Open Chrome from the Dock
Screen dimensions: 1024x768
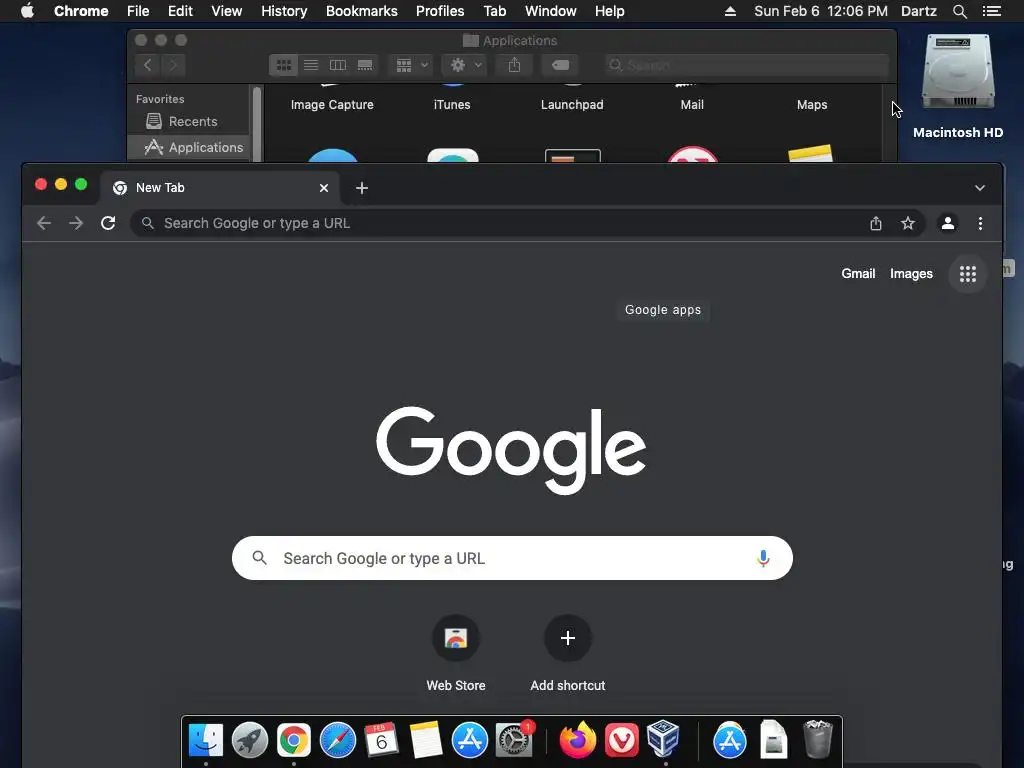[x=294, y=741]
